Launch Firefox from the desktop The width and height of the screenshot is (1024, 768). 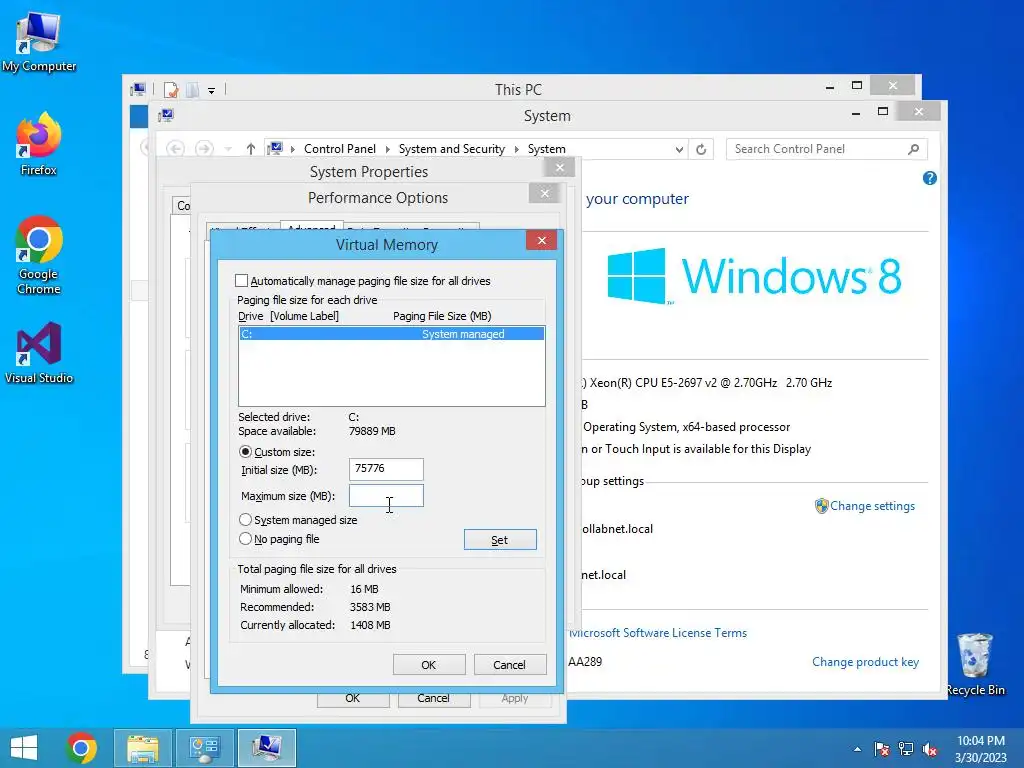pos(39,144)
